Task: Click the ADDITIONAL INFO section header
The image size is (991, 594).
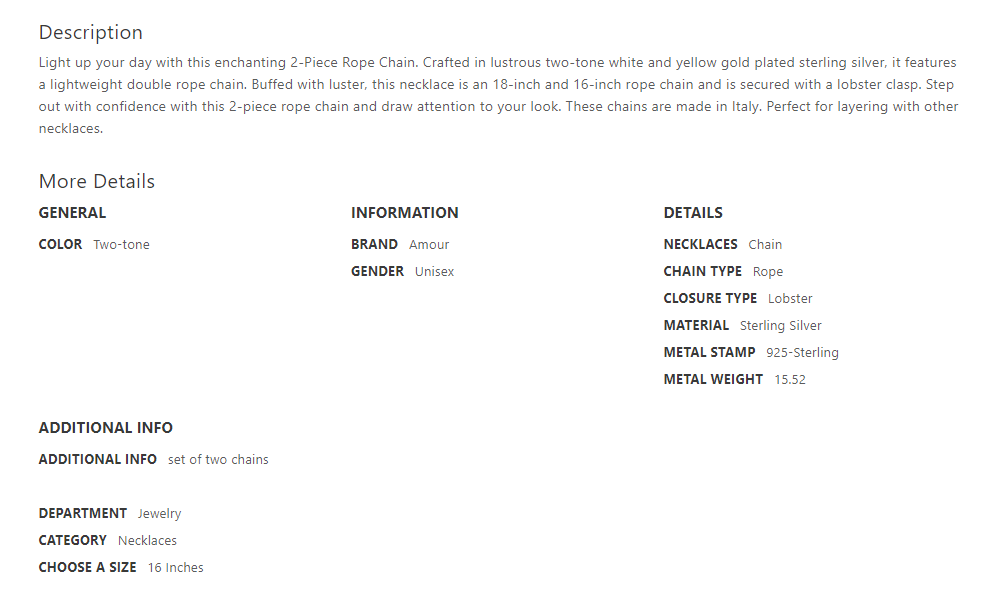Action: tap(106, 428)
